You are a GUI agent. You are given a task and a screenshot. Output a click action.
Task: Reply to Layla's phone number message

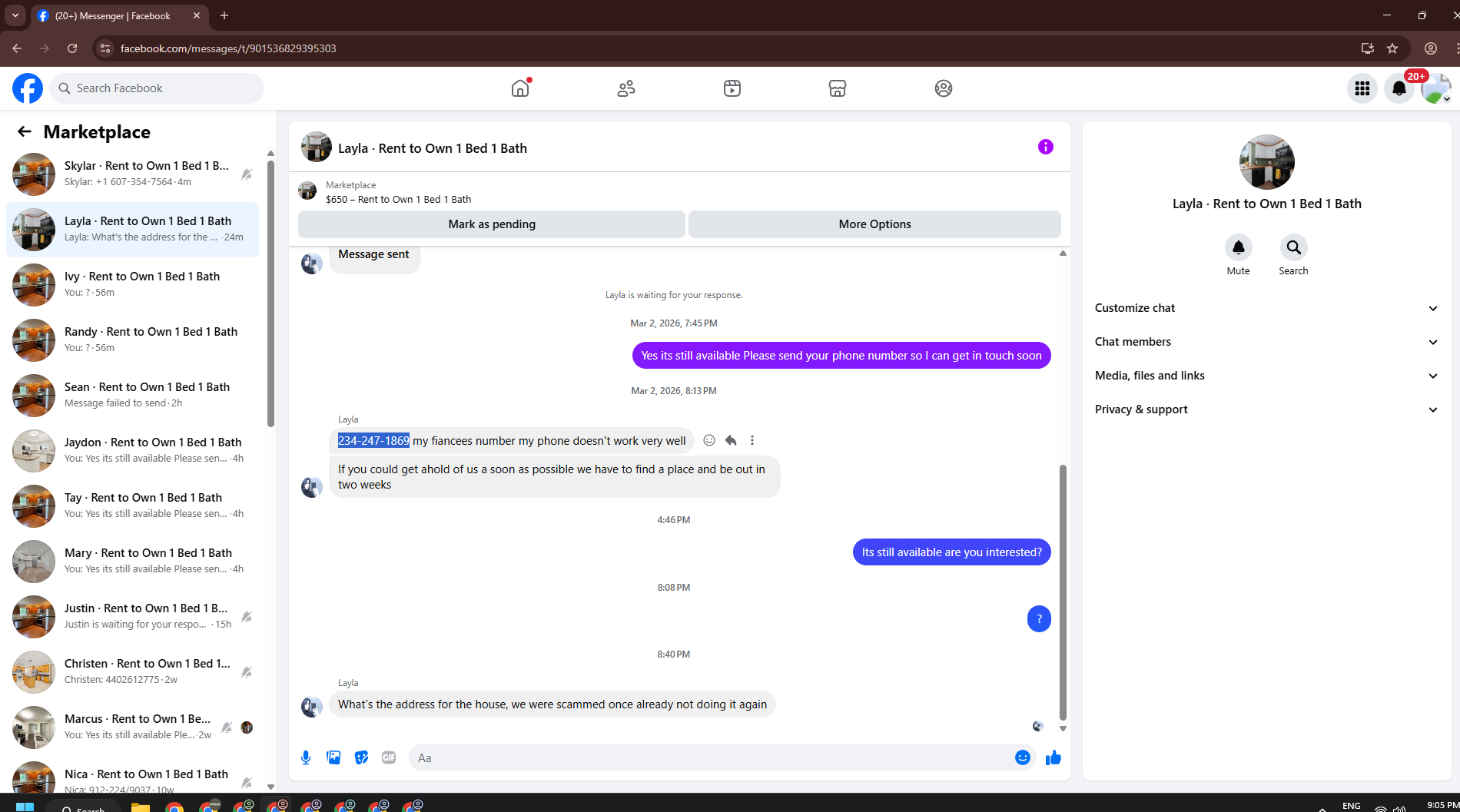point(731,440)
